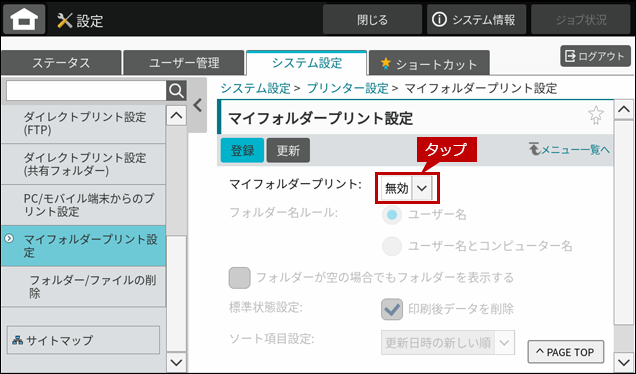The height and width of the screenshot is (374, 636).
Task: Toggle 印刷後データを削除 checkbox
Action: click(392, 309)
